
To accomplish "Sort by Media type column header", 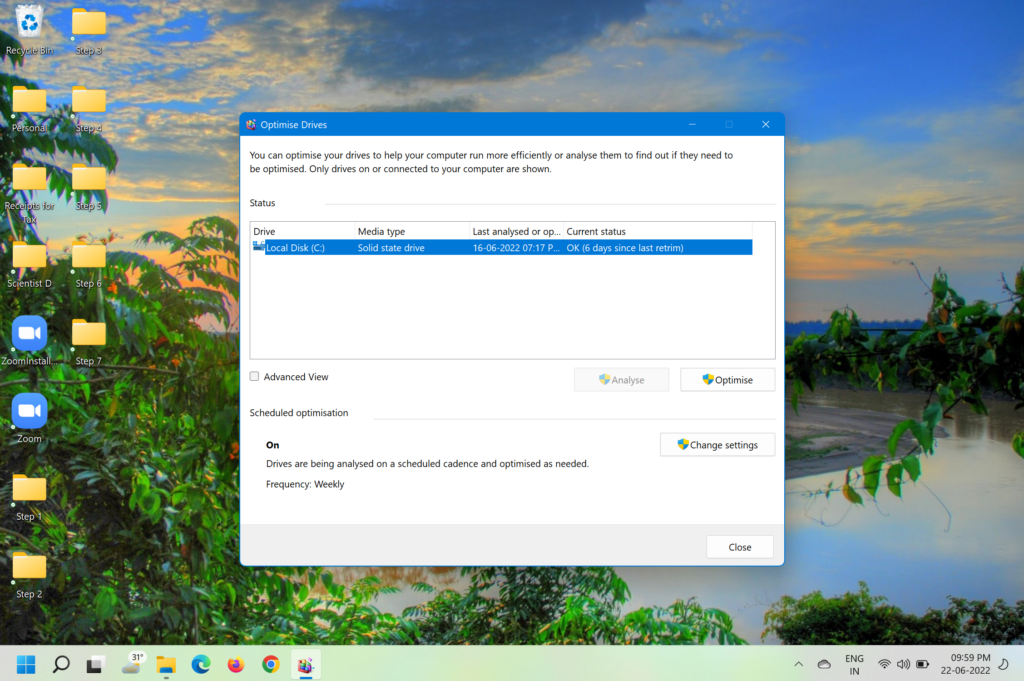I will (412, 231).
